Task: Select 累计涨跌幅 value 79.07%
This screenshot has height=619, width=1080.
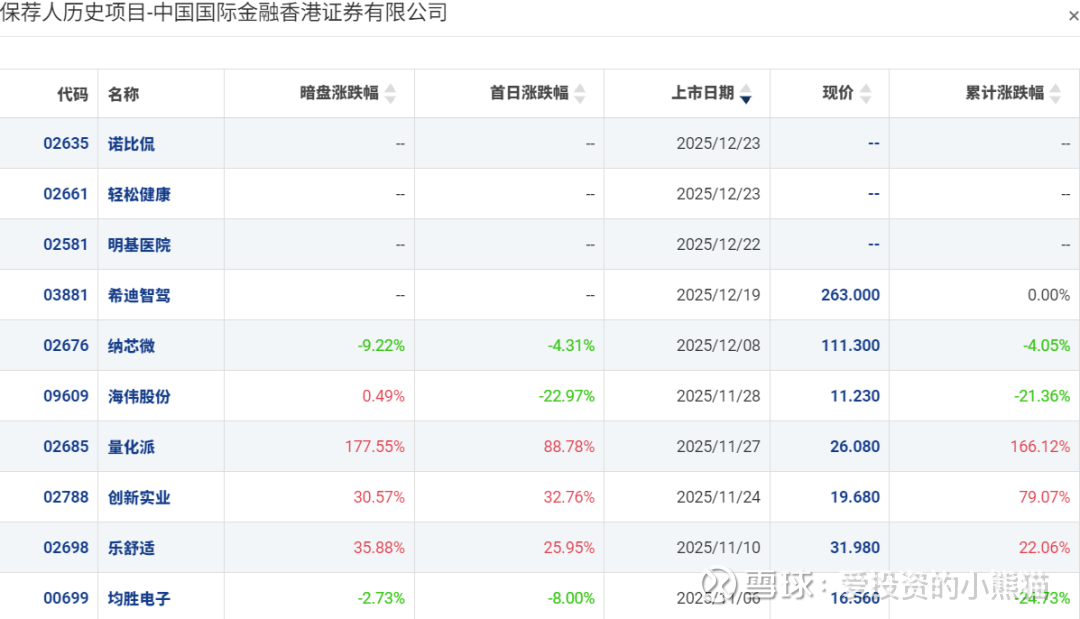Action: point(1044,497)
